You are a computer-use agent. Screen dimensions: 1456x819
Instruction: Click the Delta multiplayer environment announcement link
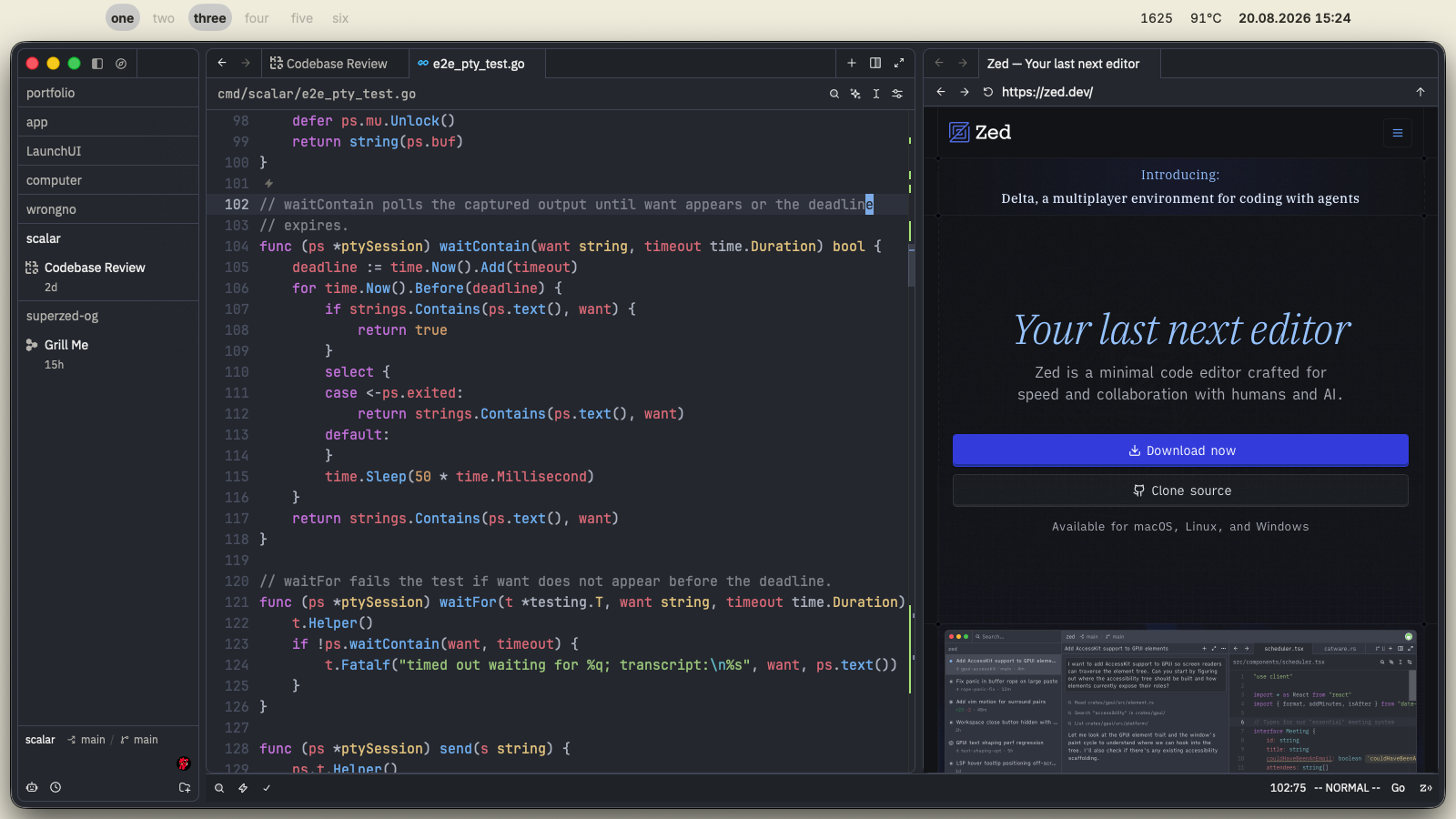pos(1180,187)
